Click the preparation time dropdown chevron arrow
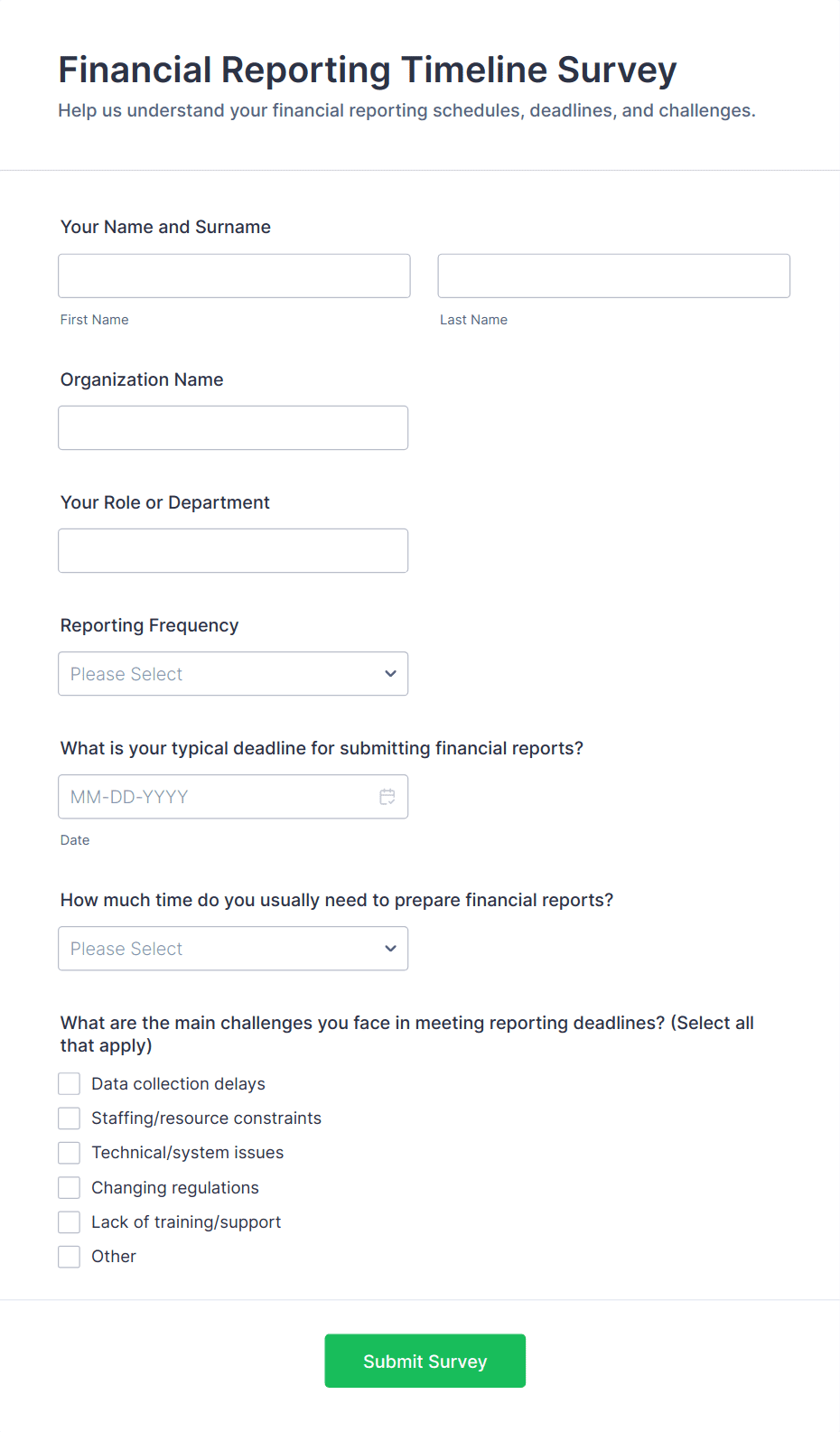Screen dimensions: 840x1432 pyautogui.click(x=390, y=949)
